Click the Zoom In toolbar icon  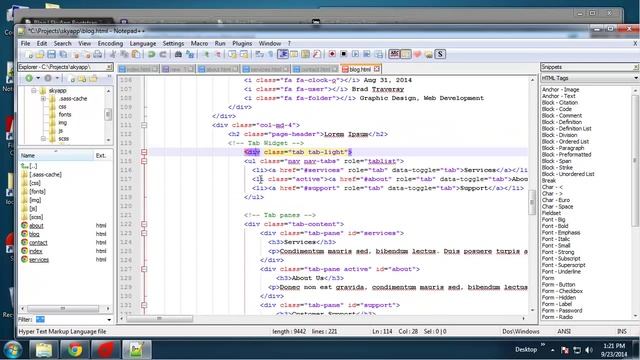tap(206, 54)
